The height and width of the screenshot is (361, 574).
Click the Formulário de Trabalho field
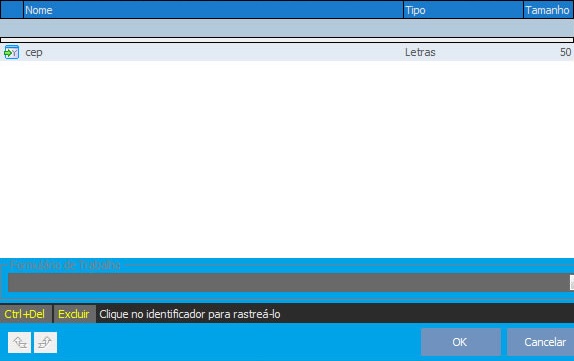tap(288, 283)
